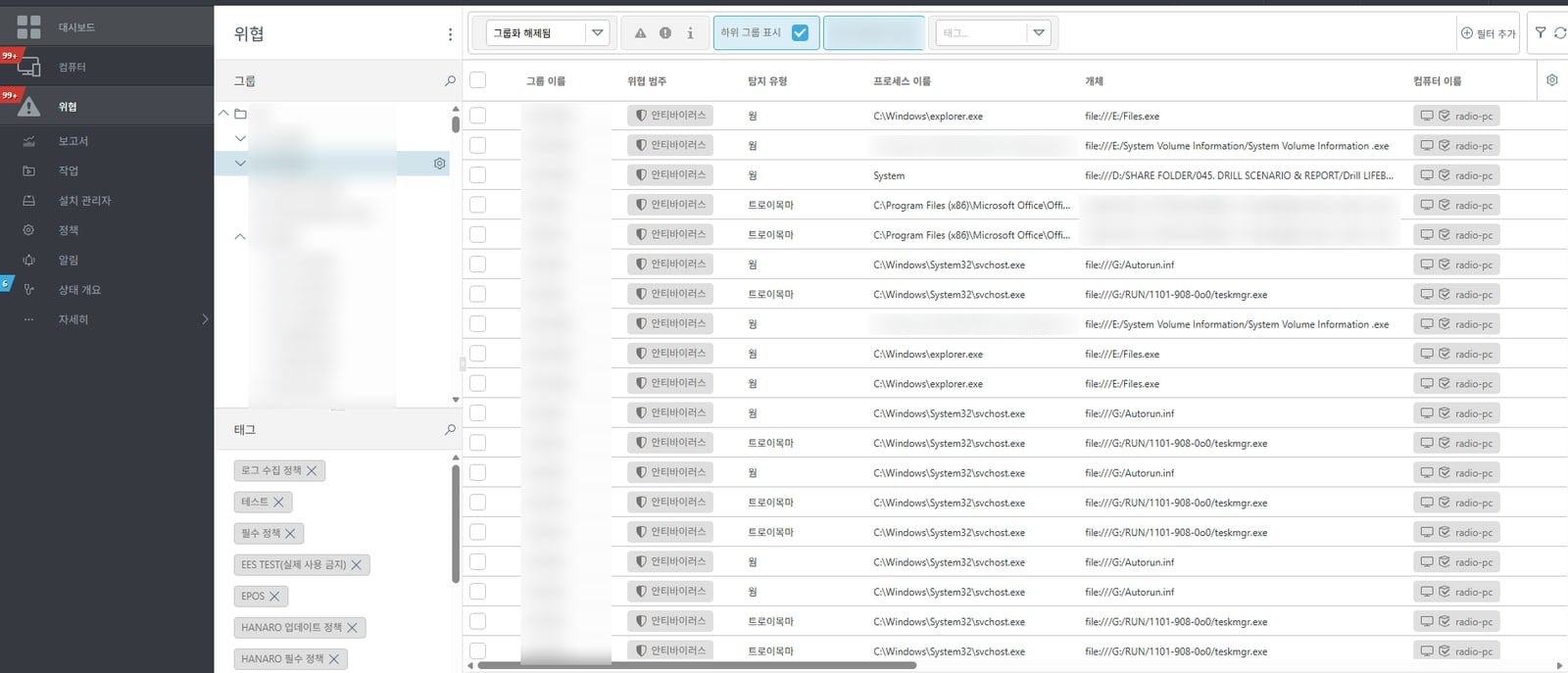Click the tag list vertical scrollbar

click(456, 524)
